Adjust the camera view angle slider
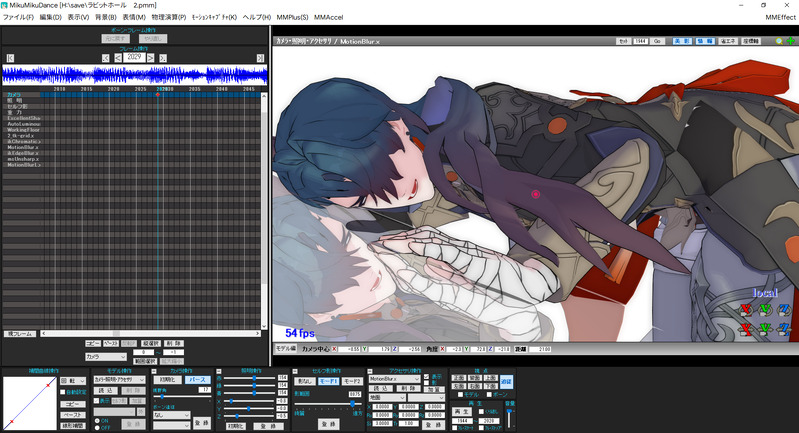Screen dimensions: 799x433 (x=182, y=396)
